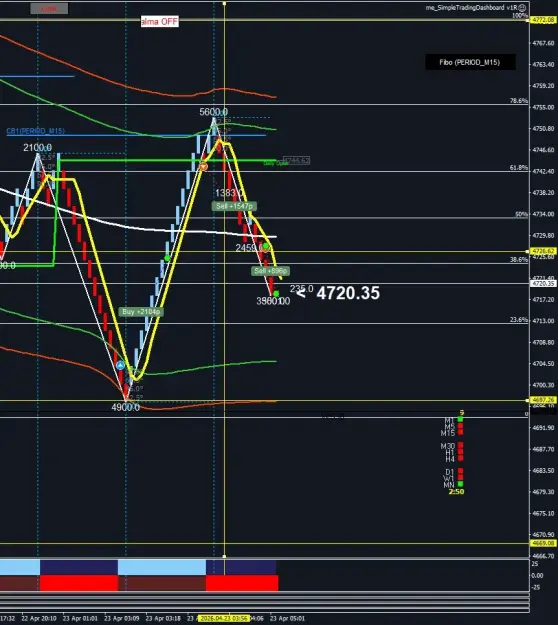558x625 pixels.
Task: Click the 5600.0 swing high label
Action: pos(214,112)
